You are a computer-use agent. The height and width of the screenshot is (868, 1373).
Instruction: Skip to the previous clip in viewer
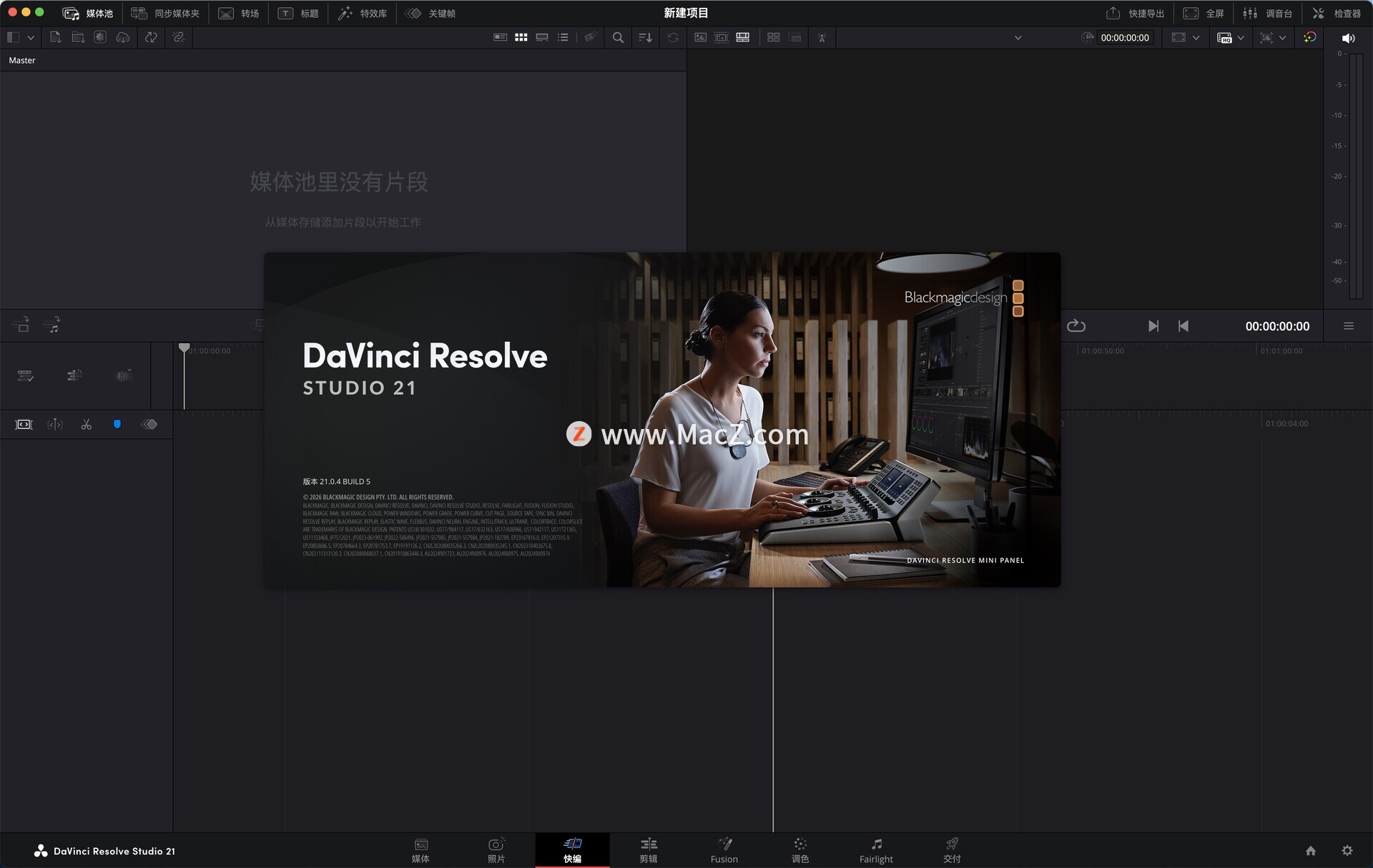(1183, 326)
